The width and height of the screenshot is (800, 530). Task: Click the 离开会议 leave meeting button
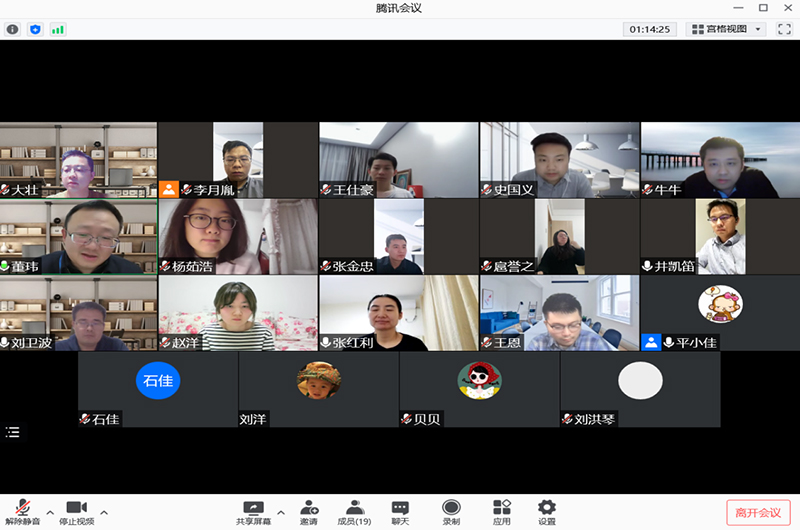tap(757, 512)
